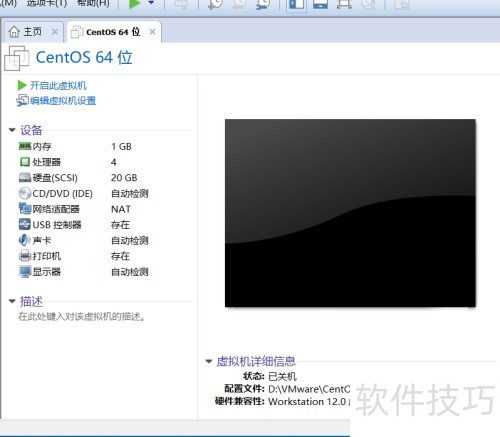Click the CD/DVD (IDE) disc icon

pyautogui.click(x=25, y=193)
